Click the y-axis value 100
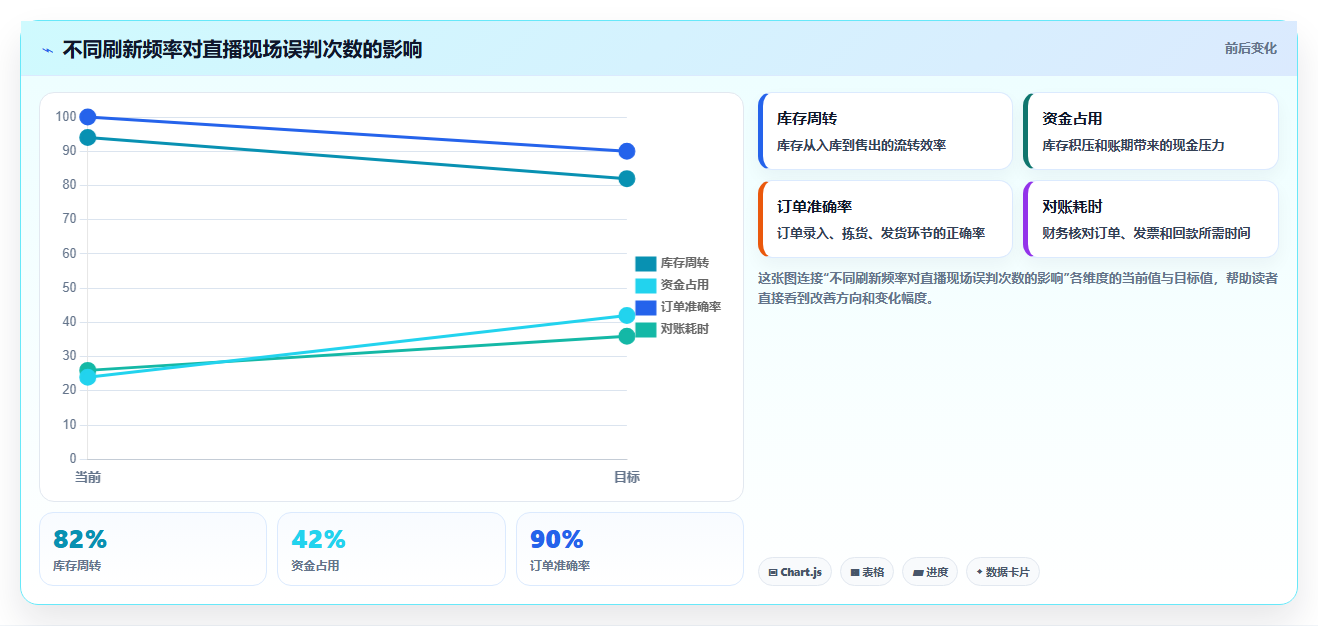 point(66,117)
